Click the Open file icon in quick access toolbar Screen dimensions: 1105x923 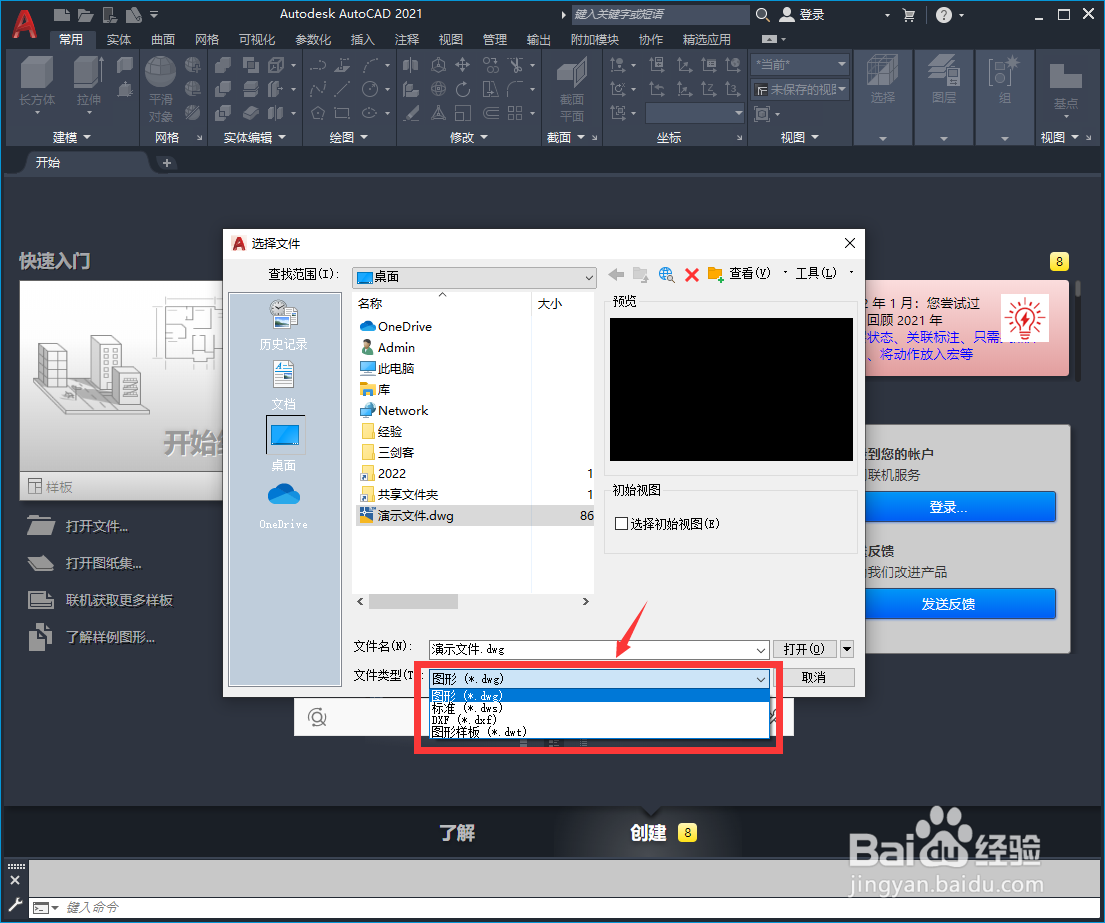pyautogui.click(x=85, y=14)
